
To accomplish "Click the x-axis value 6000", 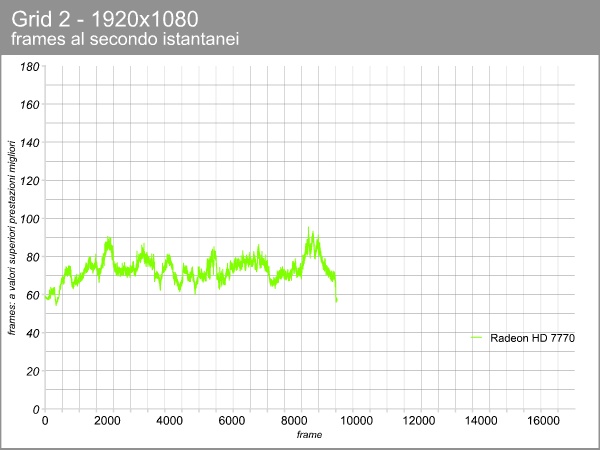I will (232, 421).
